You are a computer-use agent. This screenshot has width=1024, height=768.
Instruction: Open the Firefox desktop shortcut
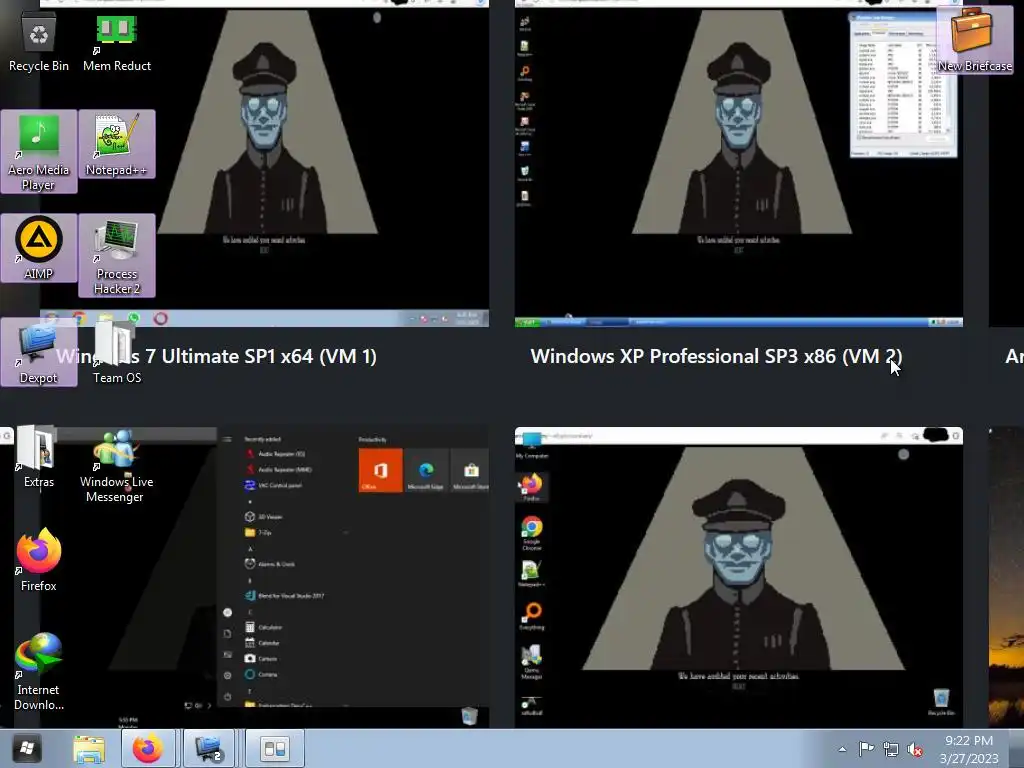(x=39, y=560)
